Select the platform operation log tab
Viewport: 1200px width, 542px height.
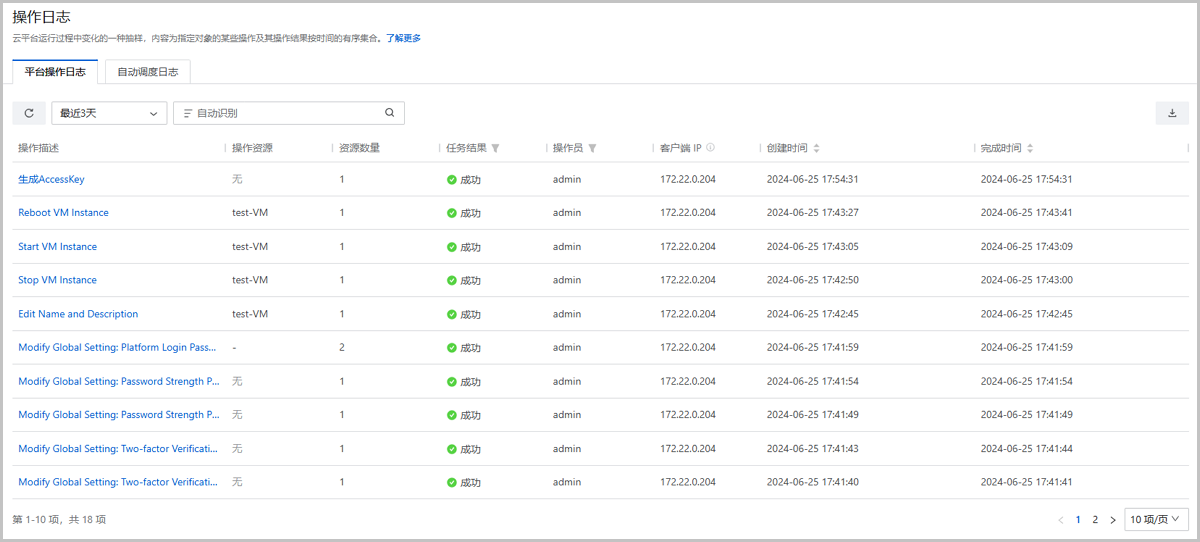(55, 72)
